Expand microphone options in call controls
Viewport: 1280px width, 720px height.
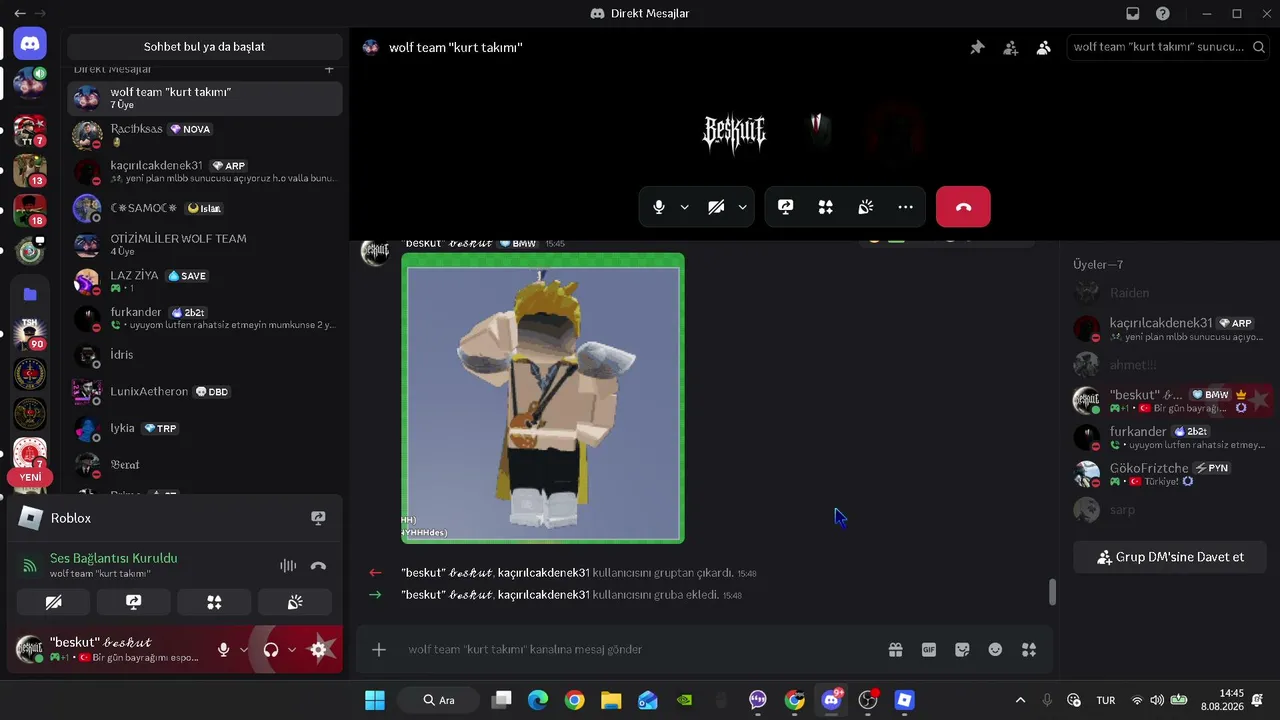tap(684, 207)
